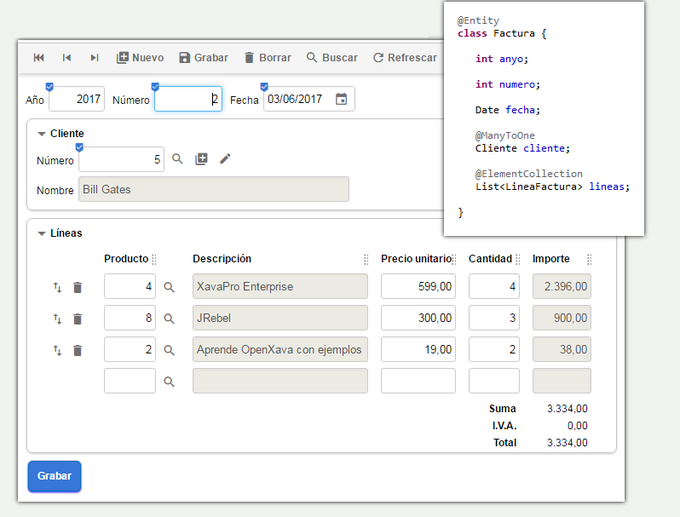Viewport: 680px width, 517px height.
Task: Click the Importe value 2.396,00
Action: 562,286
